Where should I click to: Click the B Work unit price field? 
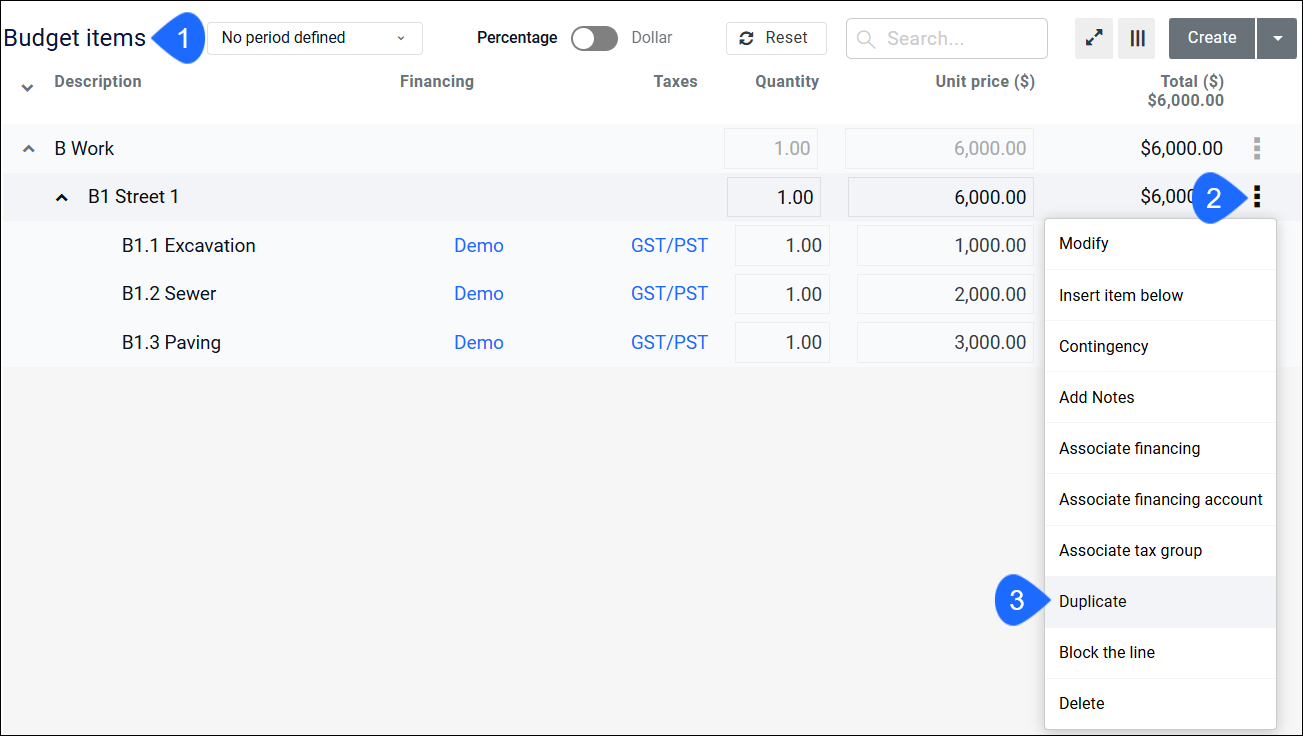pyautogui.click(x=939, y=149)
